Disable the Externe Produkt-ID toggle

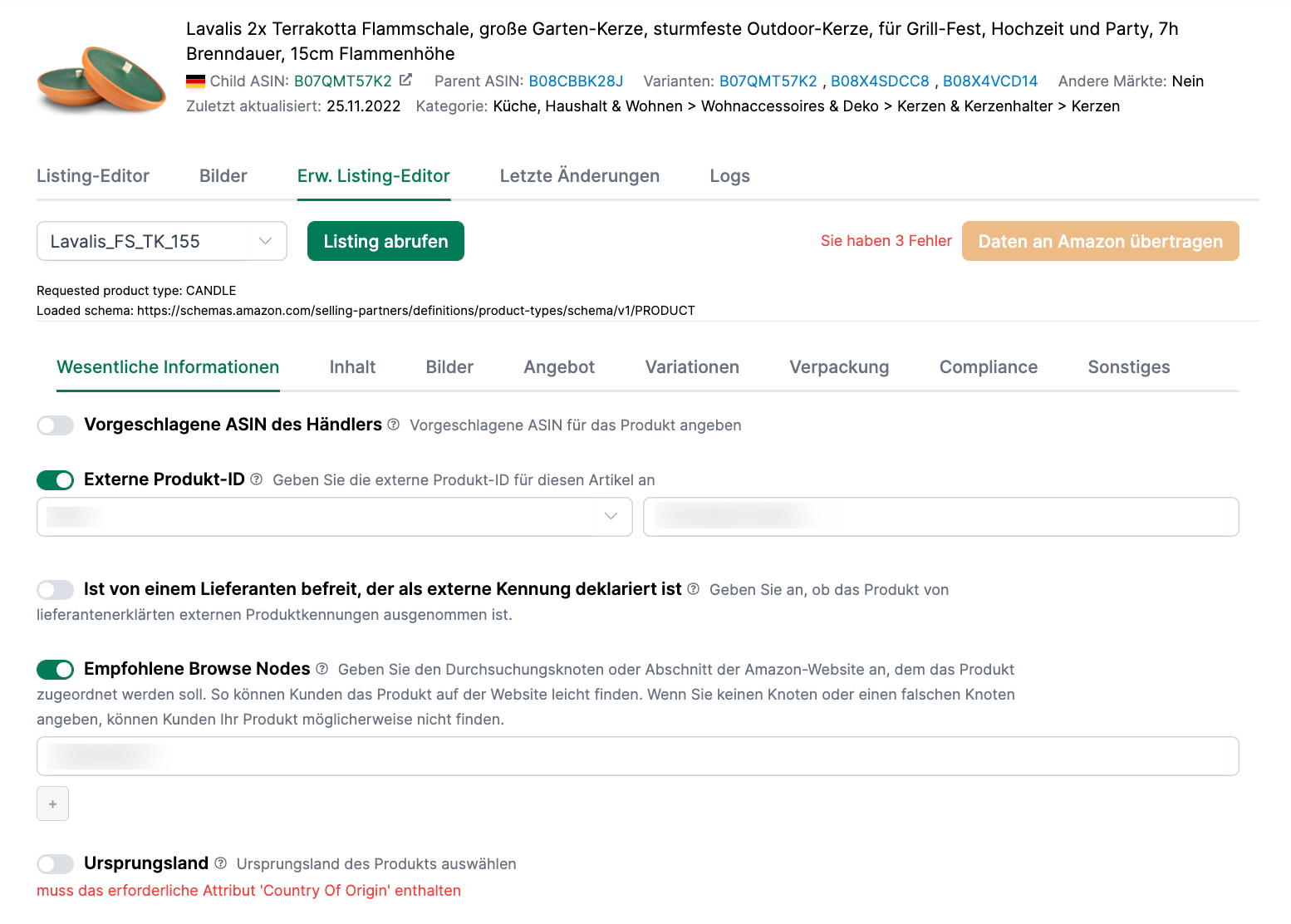[x=55, y=480]
